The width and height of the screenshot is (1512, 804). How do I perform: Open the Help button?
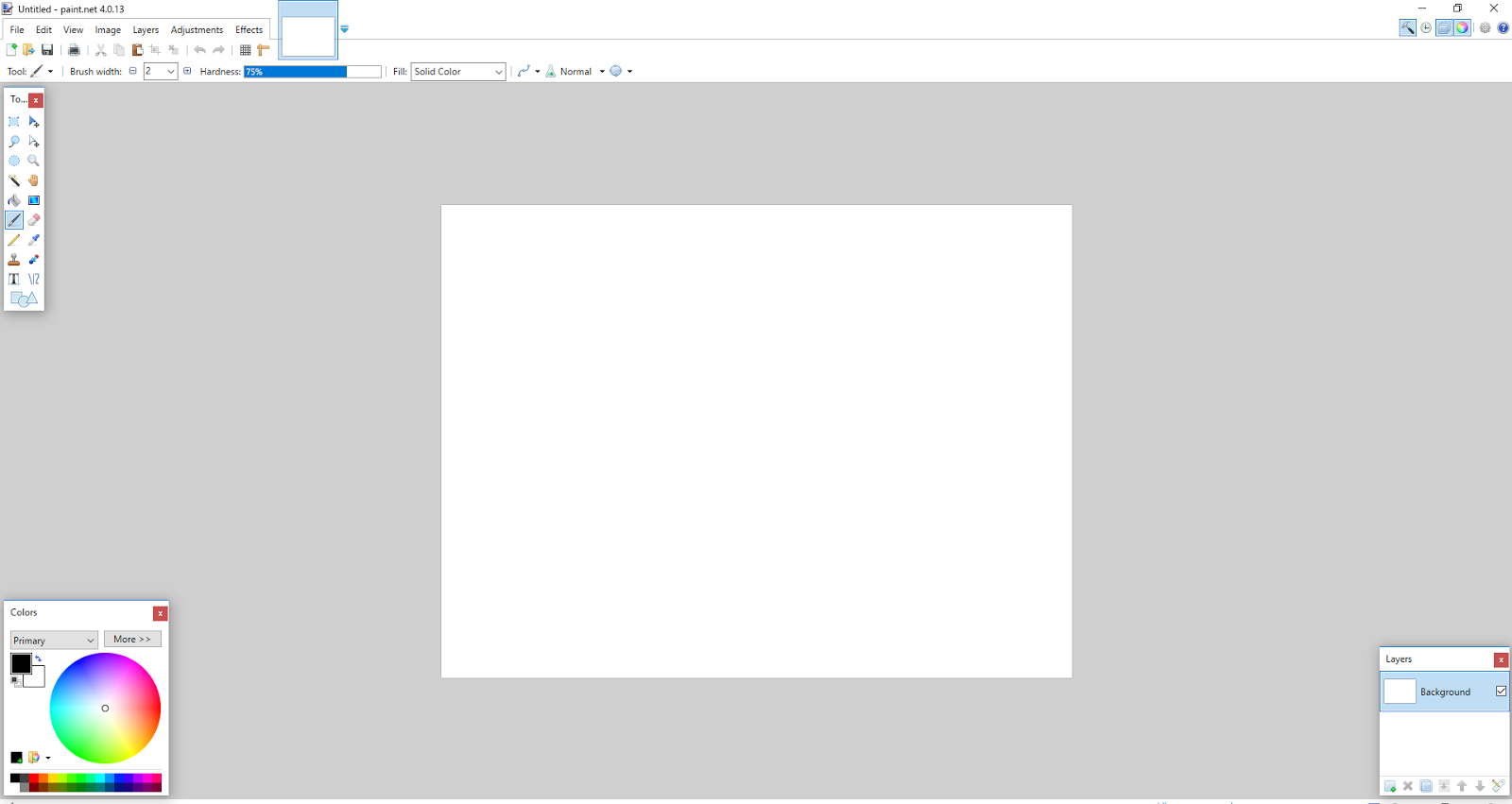(1503, 27)
